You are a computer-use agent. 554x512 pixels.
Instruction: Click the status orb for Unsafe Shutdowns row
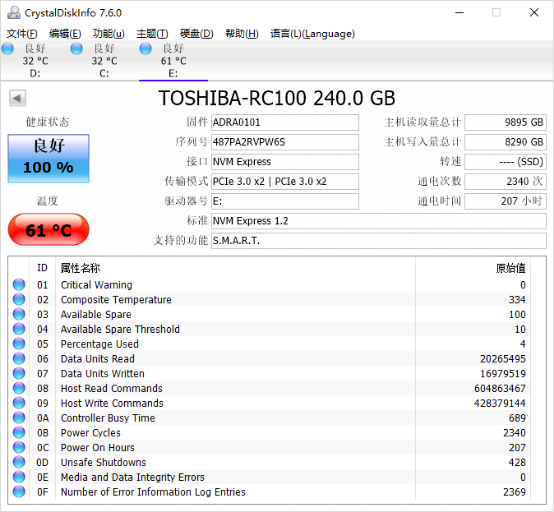point(19,462)
